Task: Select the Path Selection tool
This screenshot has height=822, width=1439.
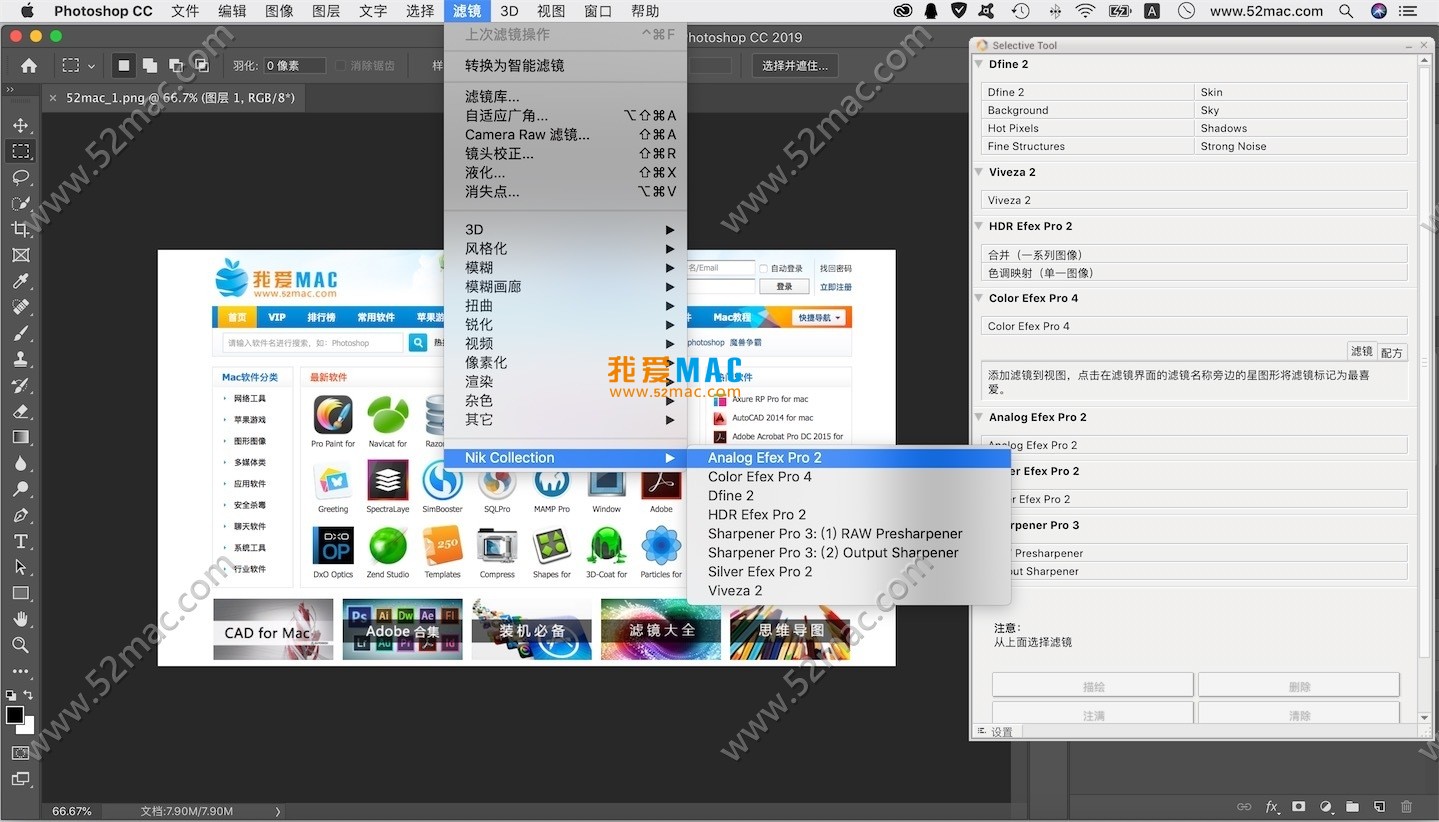Action: click(20, 567)
